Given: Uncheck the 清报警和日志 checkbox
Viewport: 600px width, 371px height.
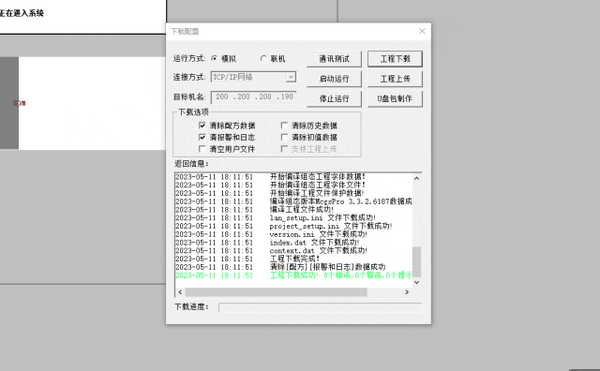Looking at the screenshot, I should point(202,137).
